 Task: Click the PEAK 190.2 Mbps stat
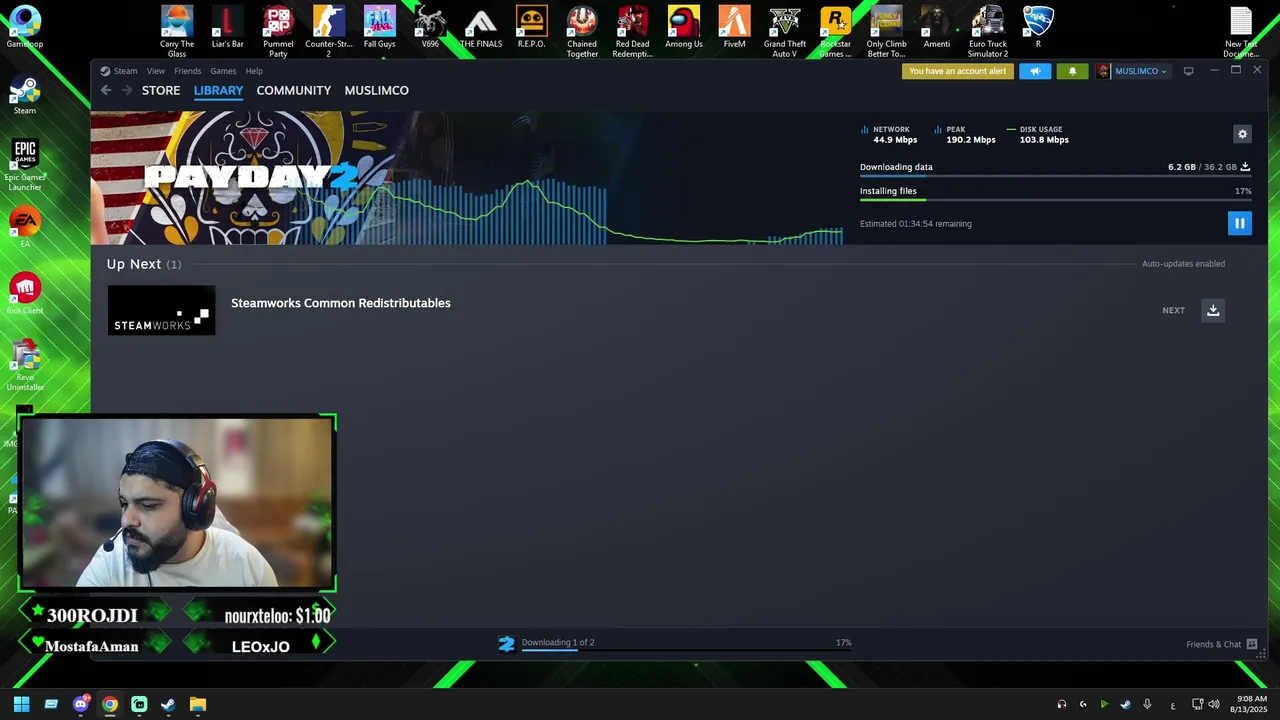(964, 134)
